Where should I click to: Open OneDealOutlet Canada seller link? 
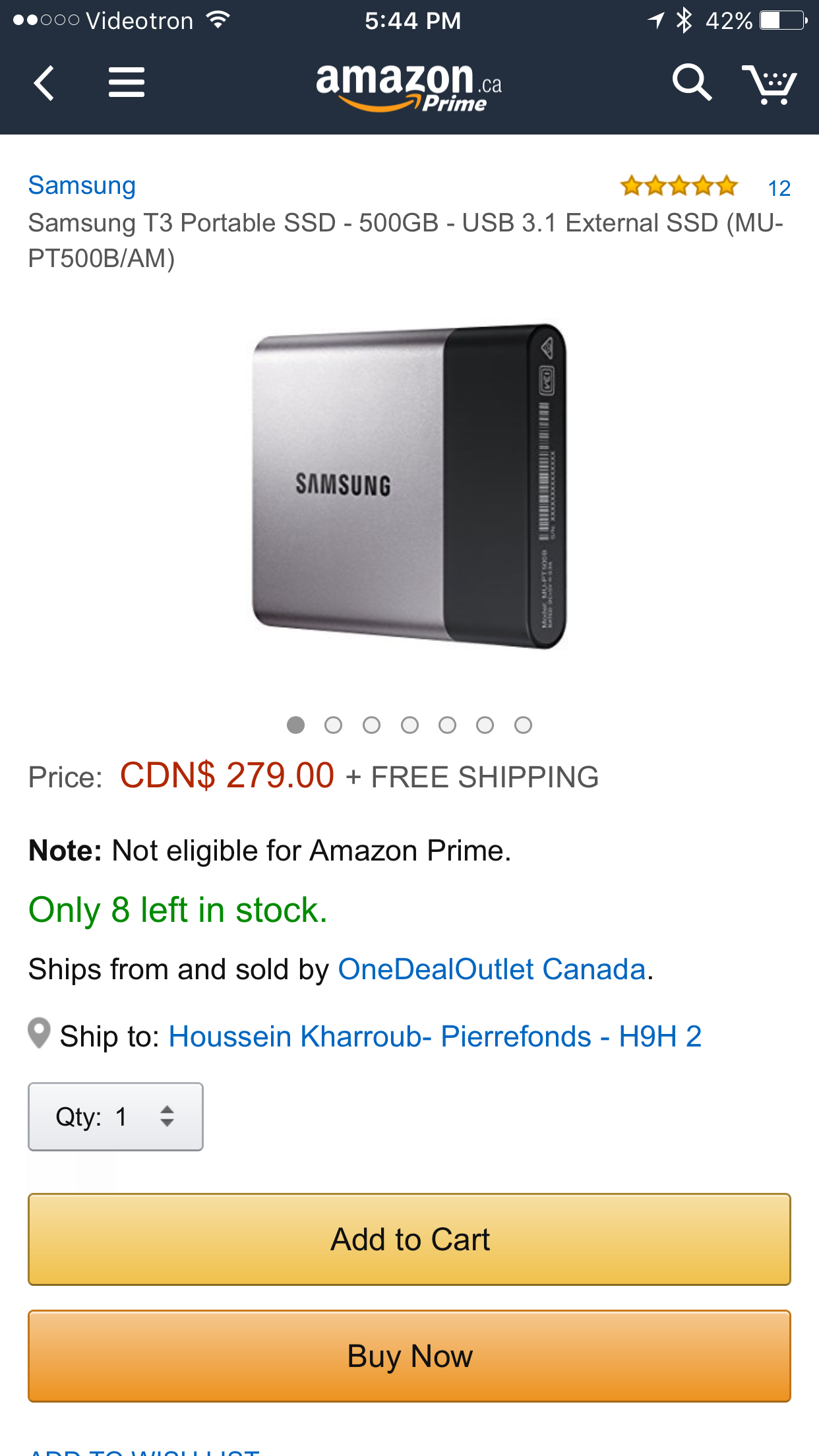point(492,969)
